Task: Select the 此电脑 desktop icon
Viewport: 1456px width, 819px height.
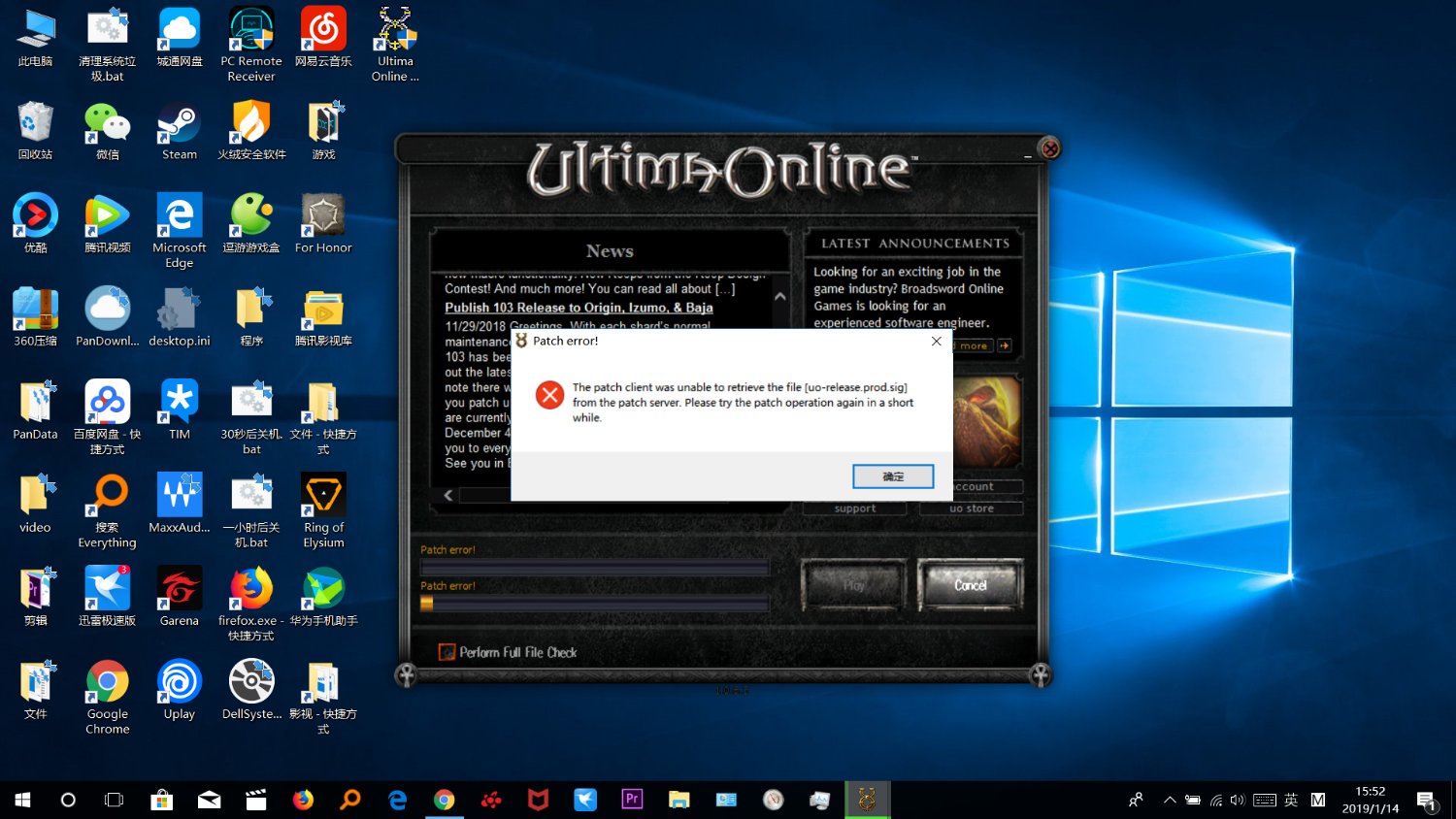Action: [36, 39]
